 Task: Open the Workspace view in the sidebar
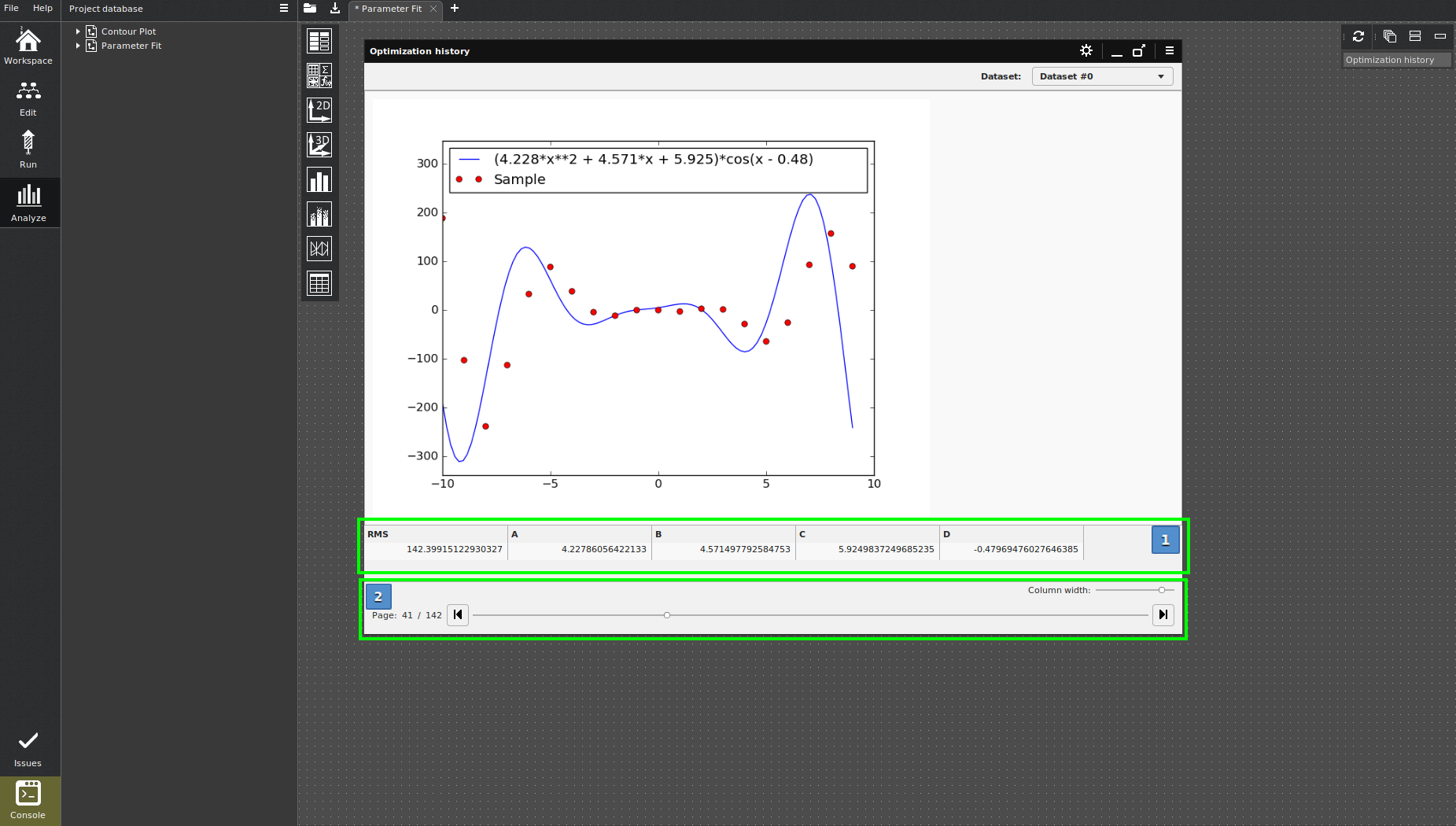click(x=28, y=46)
